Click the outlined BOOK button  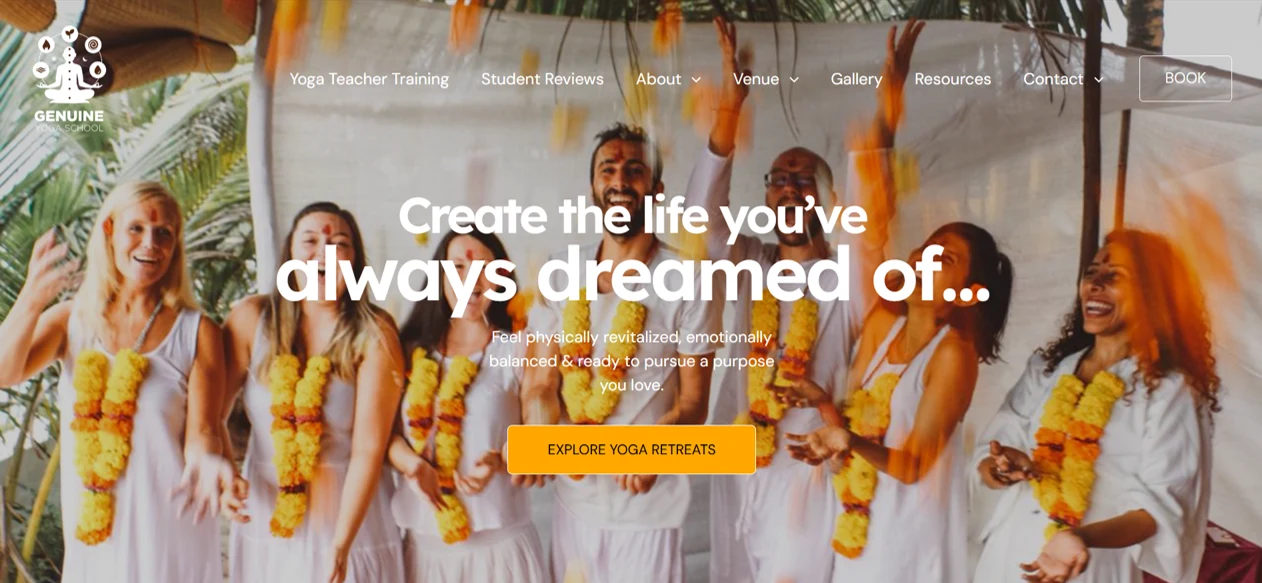(1185, 78)
